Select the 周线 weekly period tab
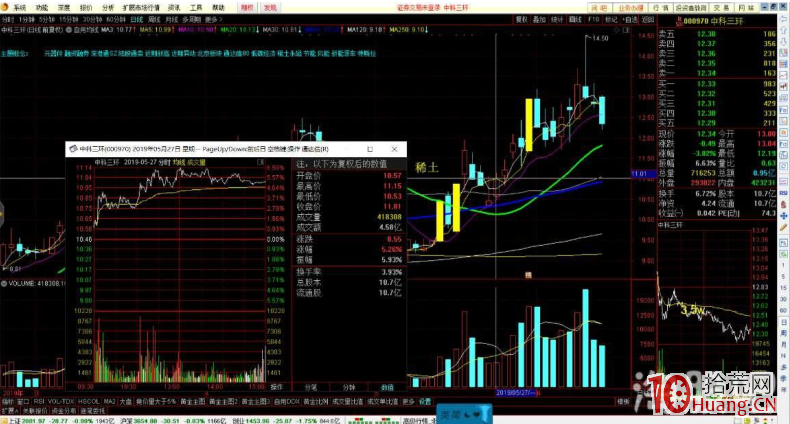This screenshot has height=424, width=790. [154, 19]
